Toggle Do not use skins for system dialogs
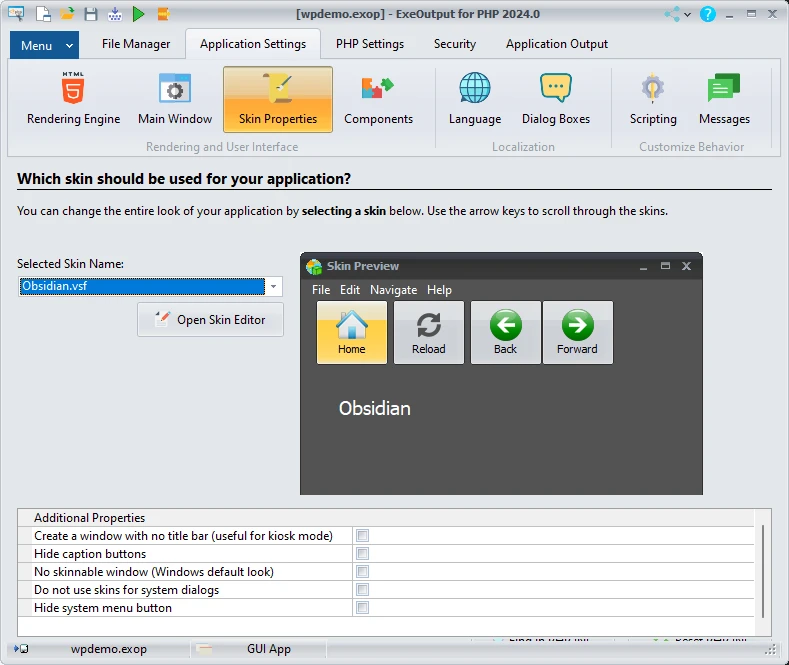Screen dimensions: 789x665 (x=363, y=590)
